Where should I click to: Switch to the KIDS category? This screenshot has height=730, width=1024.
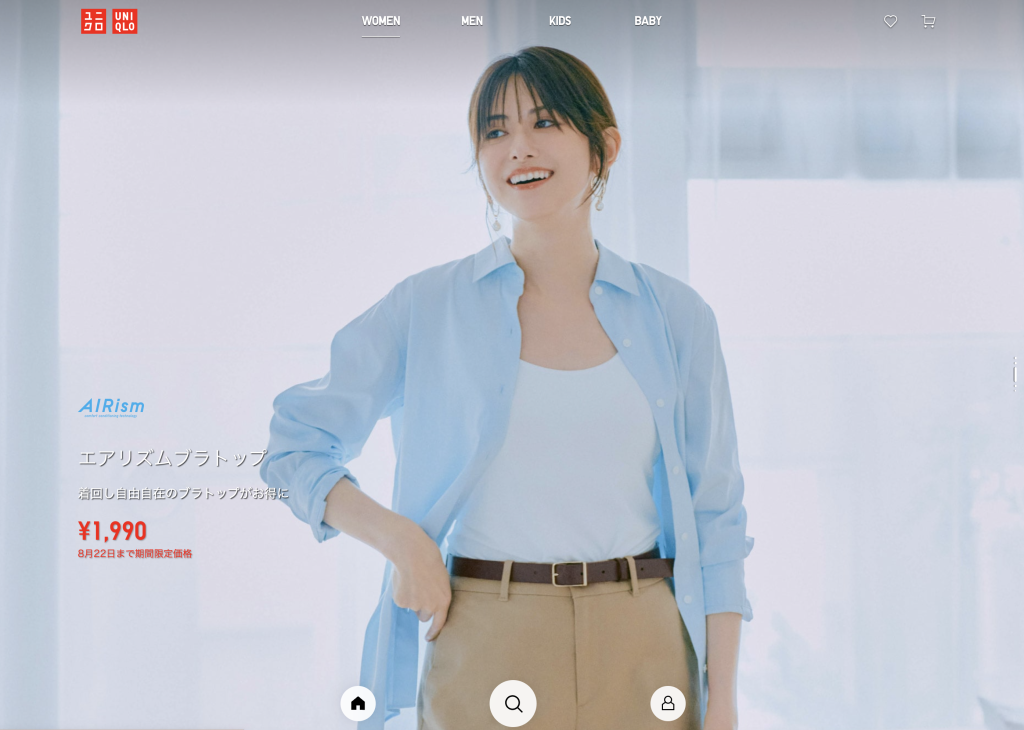point(560,21)
